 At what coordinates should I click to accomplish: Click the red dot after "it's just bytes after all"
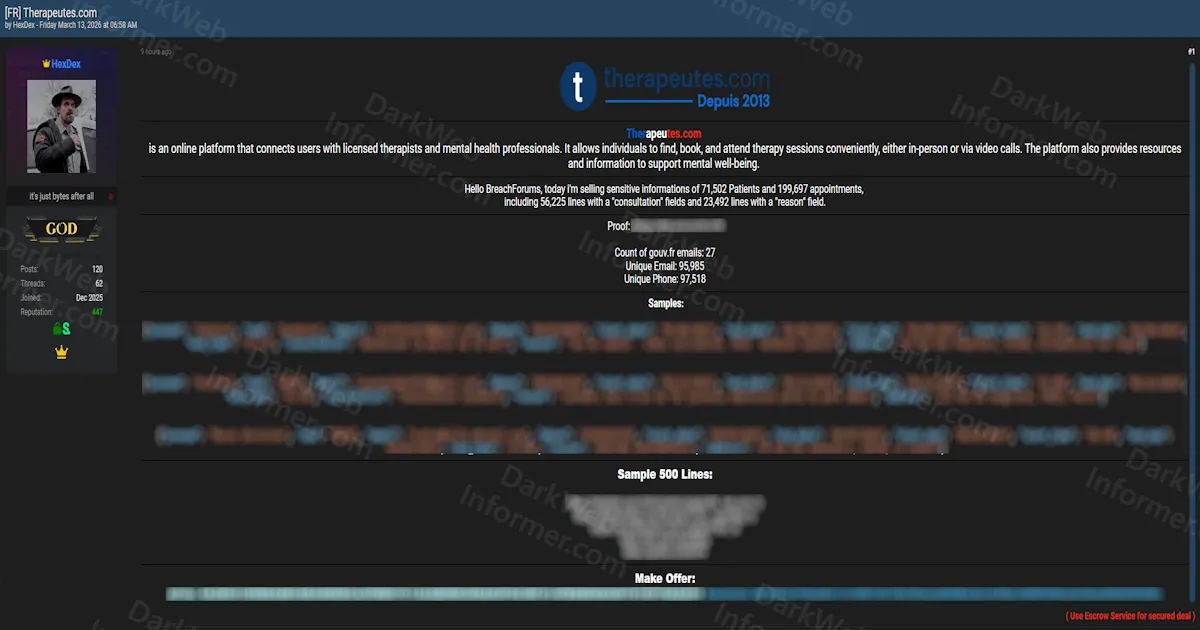click(109, 196)
